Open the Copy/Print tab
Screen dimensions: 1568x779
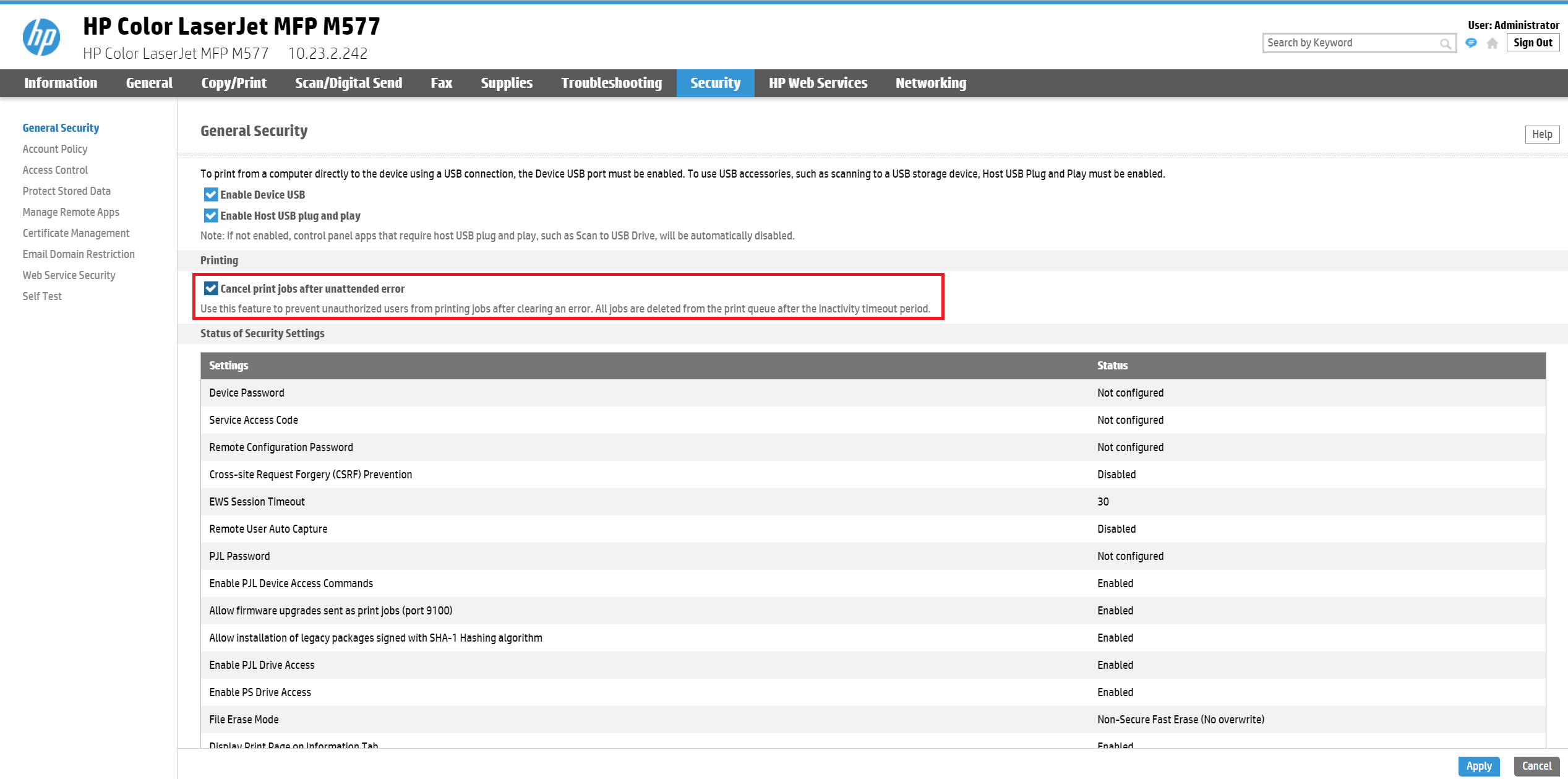(x=234, y=83)
